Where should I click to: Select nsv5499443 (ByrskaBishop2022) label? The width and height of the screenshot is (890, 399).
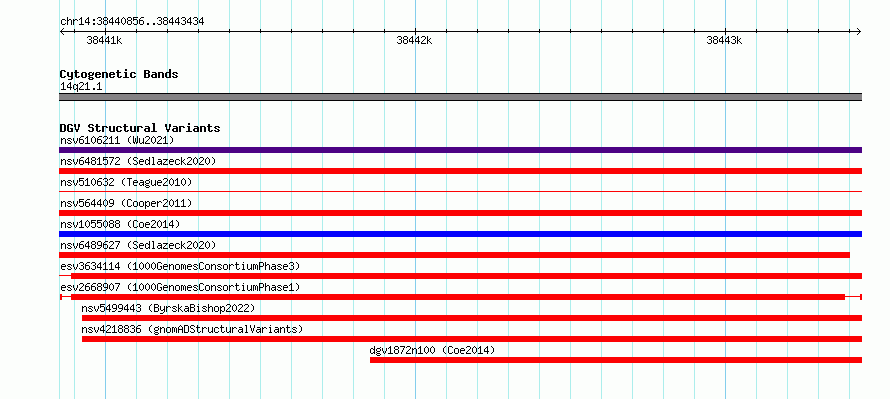coord(168,308)
